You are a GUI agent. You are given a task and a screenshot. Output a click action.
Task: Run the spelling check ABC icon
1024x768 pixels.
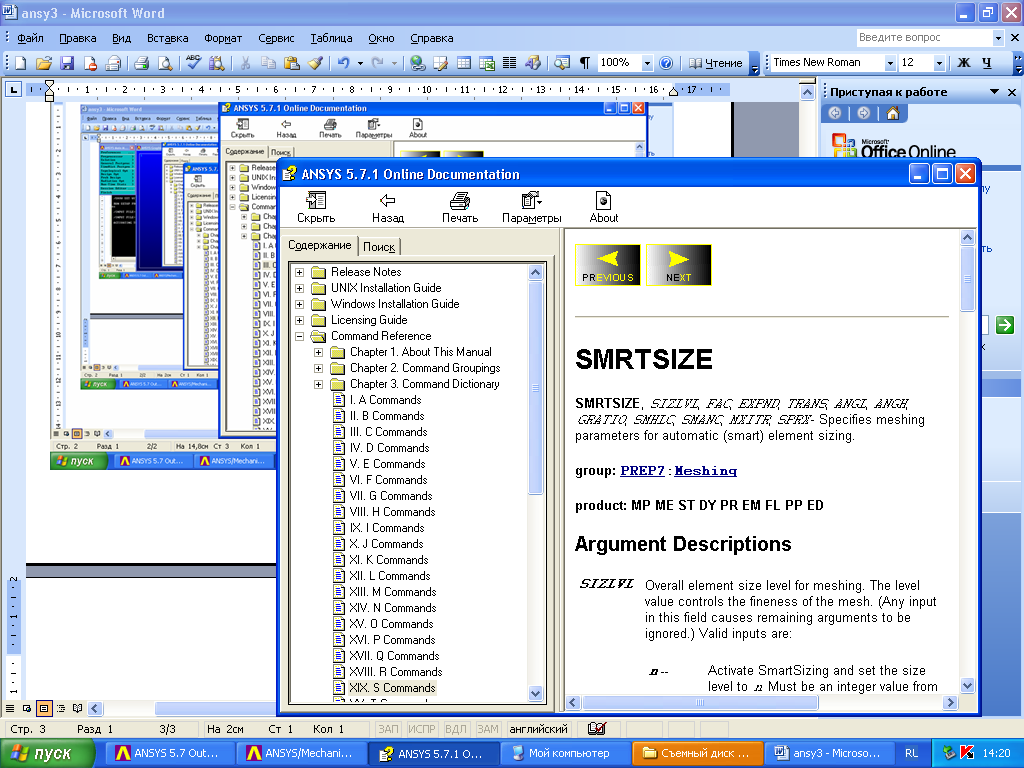[193, 63]
